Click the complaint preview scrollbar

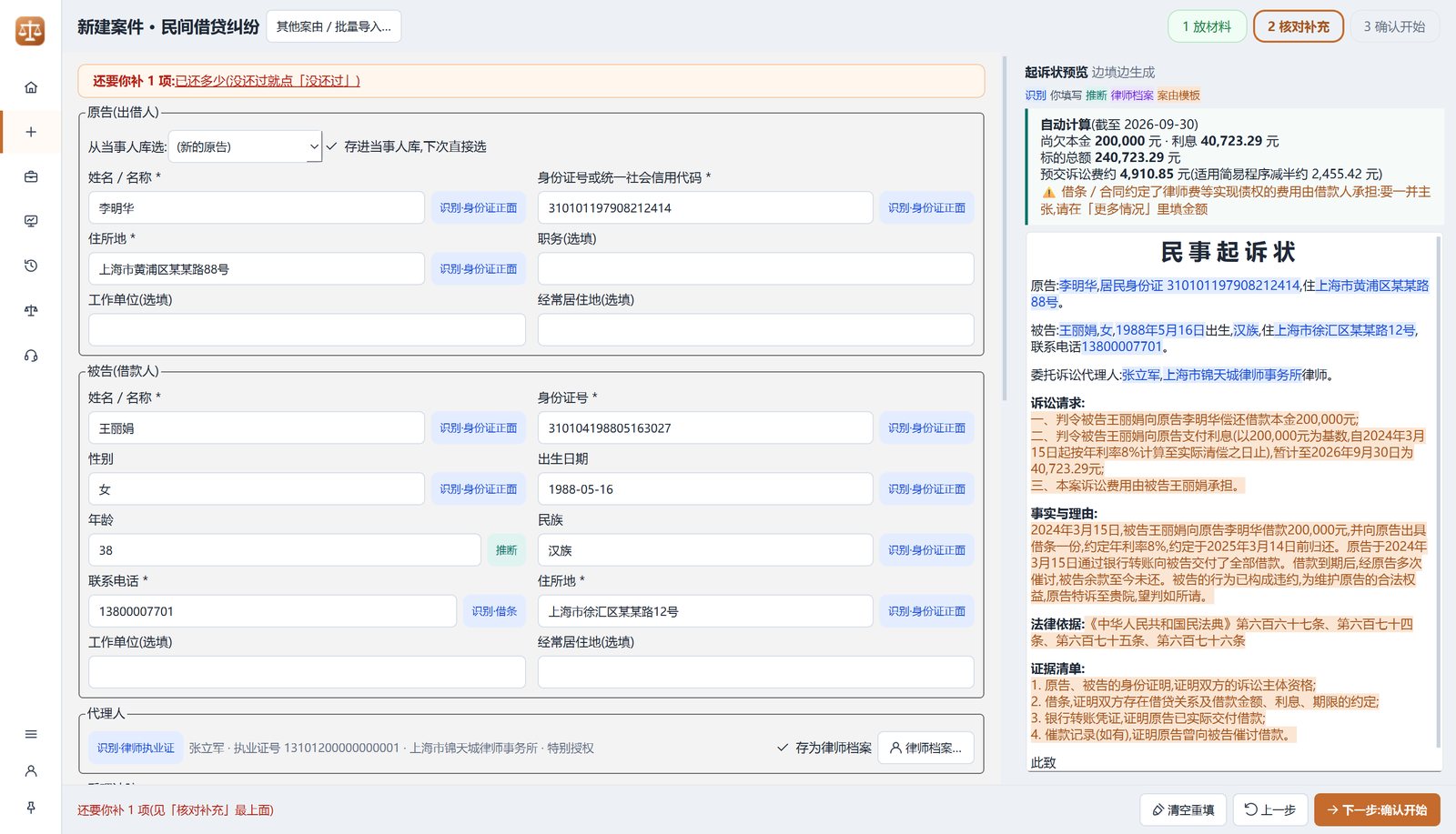pos(1439,491)
